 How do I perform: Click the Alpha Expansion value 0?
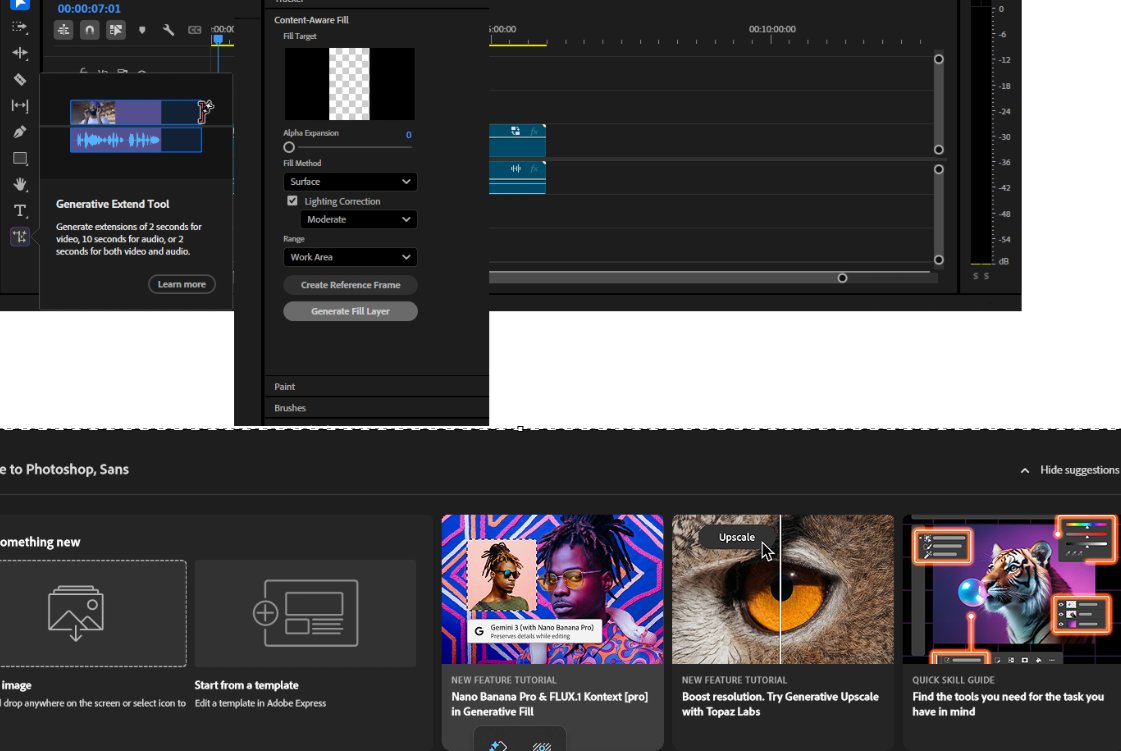pos(408,134)
